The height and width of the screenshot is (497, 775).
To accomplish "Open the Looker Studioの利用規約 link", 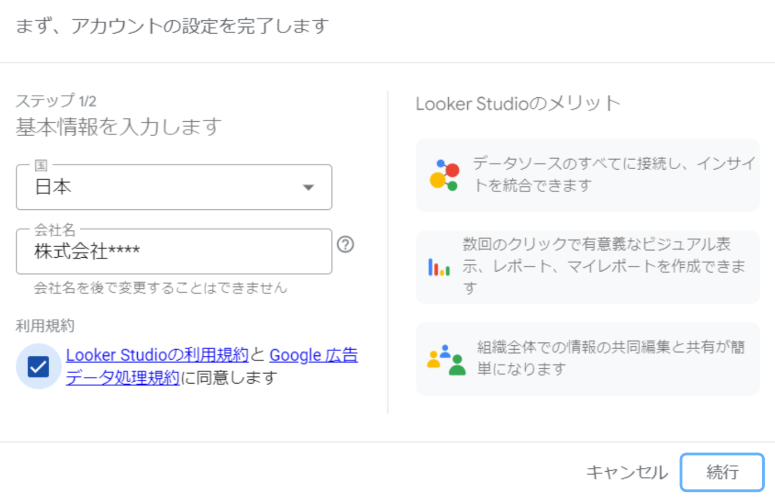I will click(x=157, y=355).
